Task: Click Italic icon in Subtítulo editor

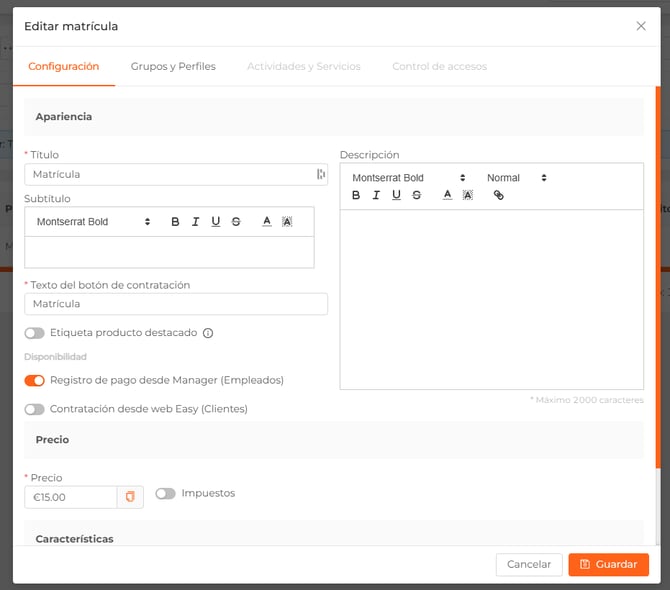Action: (195, 222)
